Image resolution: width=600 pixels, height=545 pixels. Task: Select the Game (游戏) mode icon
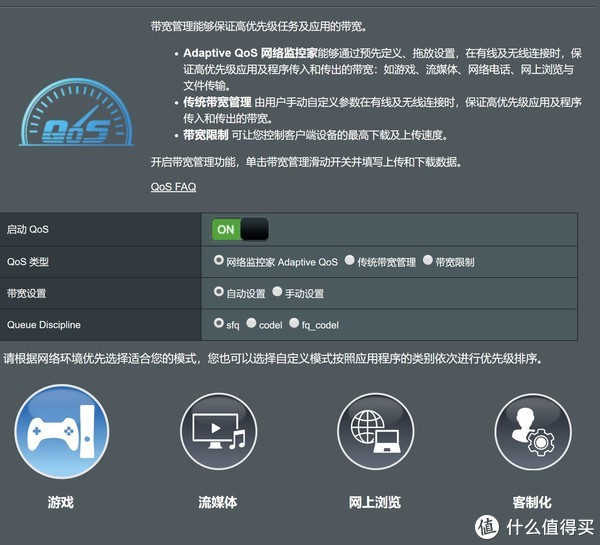62,432
